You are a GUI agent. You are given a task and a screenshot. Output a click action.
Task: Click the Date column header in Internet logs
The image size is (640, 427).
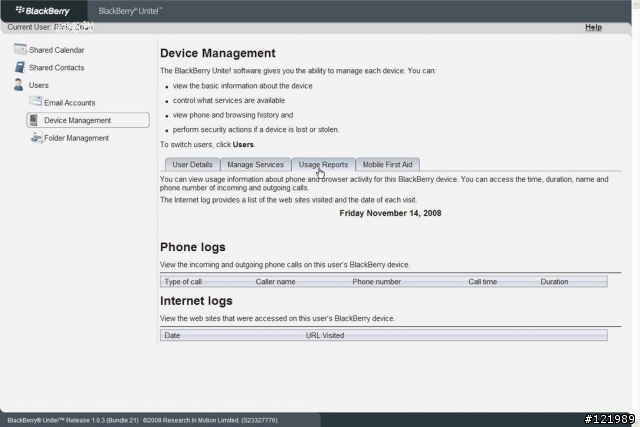point(172,336)
